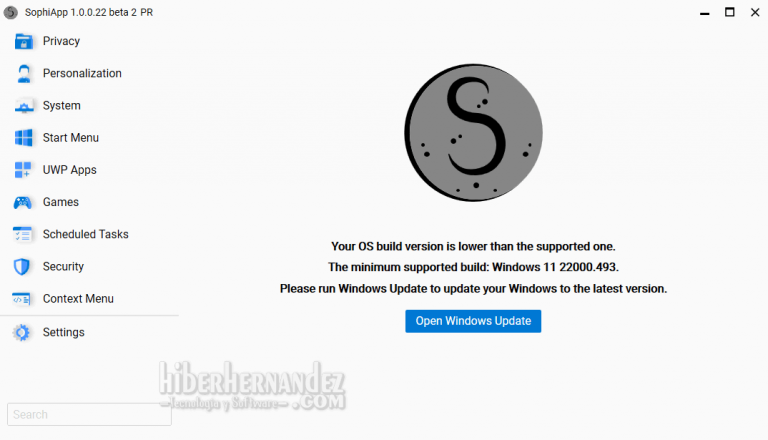This screenshot has height=440, width=768.
Task: Open Settings using the gear icon
Action: [22, 332]
